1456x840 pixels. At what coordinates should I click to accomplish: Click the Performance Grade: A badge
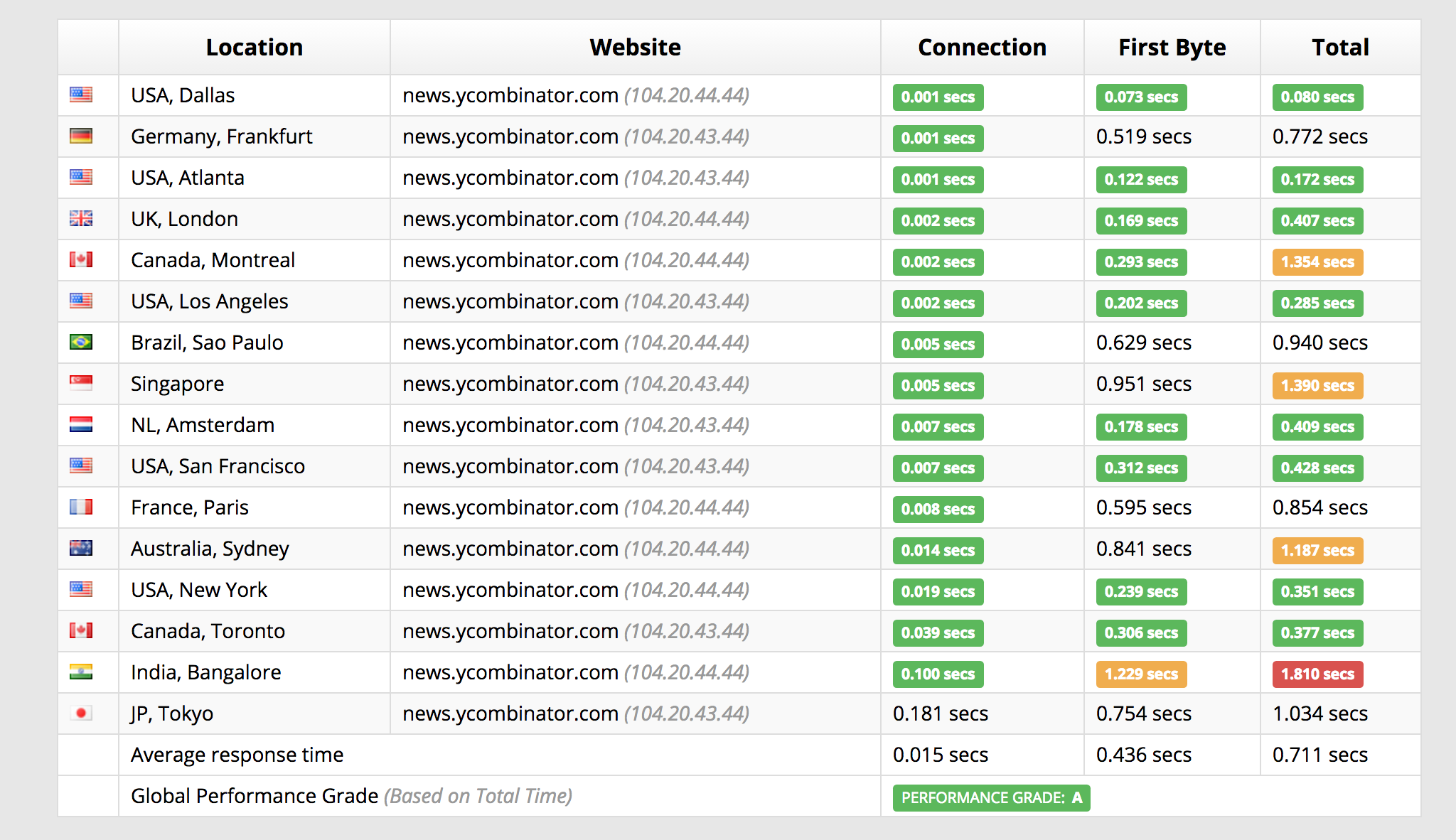click(991, 797)
